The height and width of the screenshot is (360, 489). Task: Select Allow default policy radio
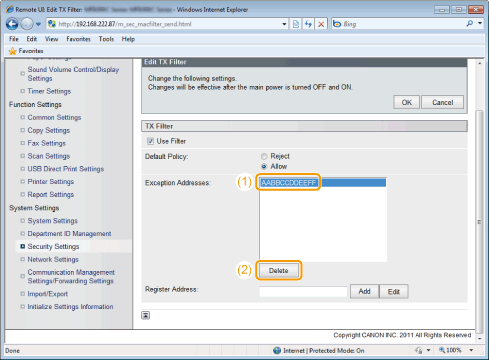coord(264,166)
